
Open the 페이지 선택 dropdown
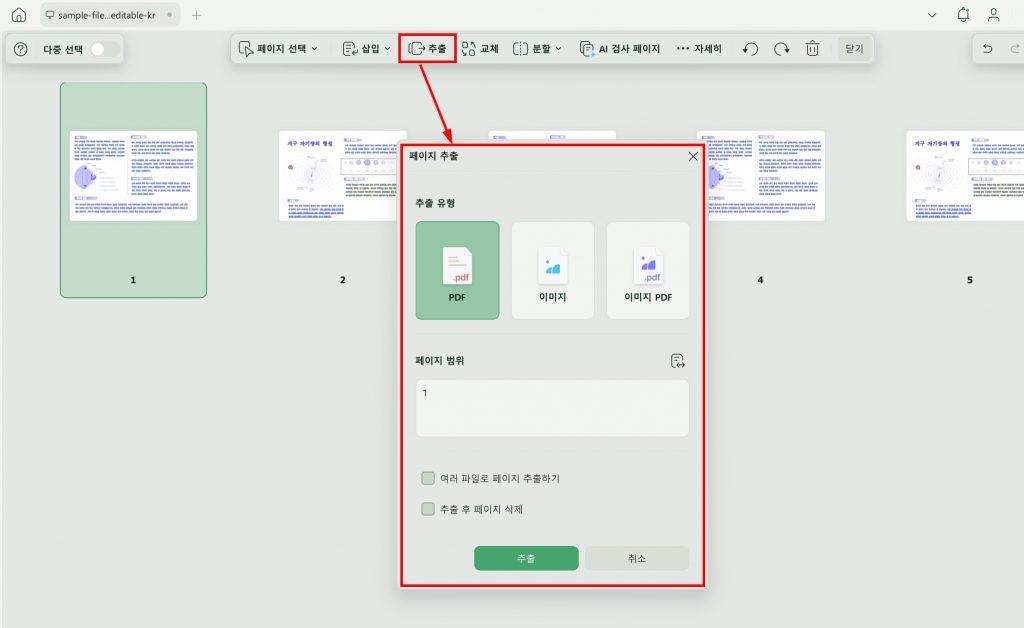pos(278,49)
